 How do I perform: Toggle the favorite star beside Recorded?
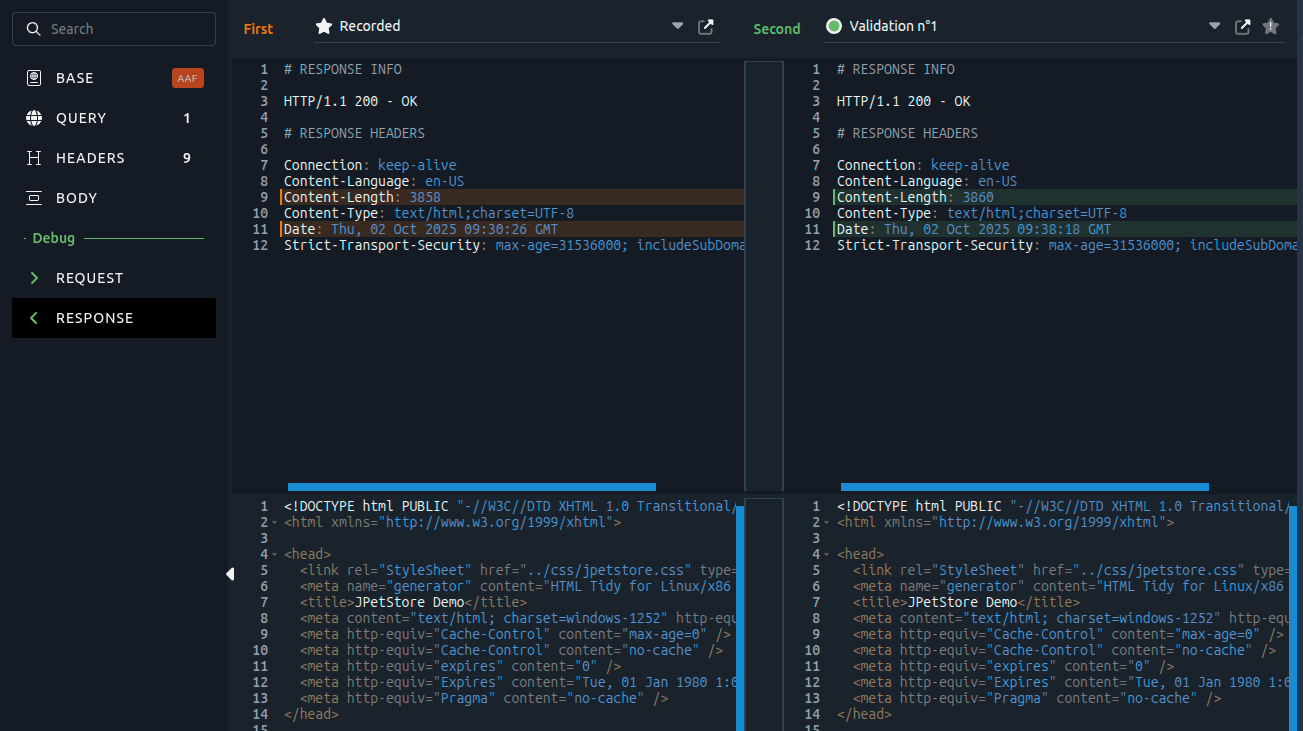[x=322, y=26]
